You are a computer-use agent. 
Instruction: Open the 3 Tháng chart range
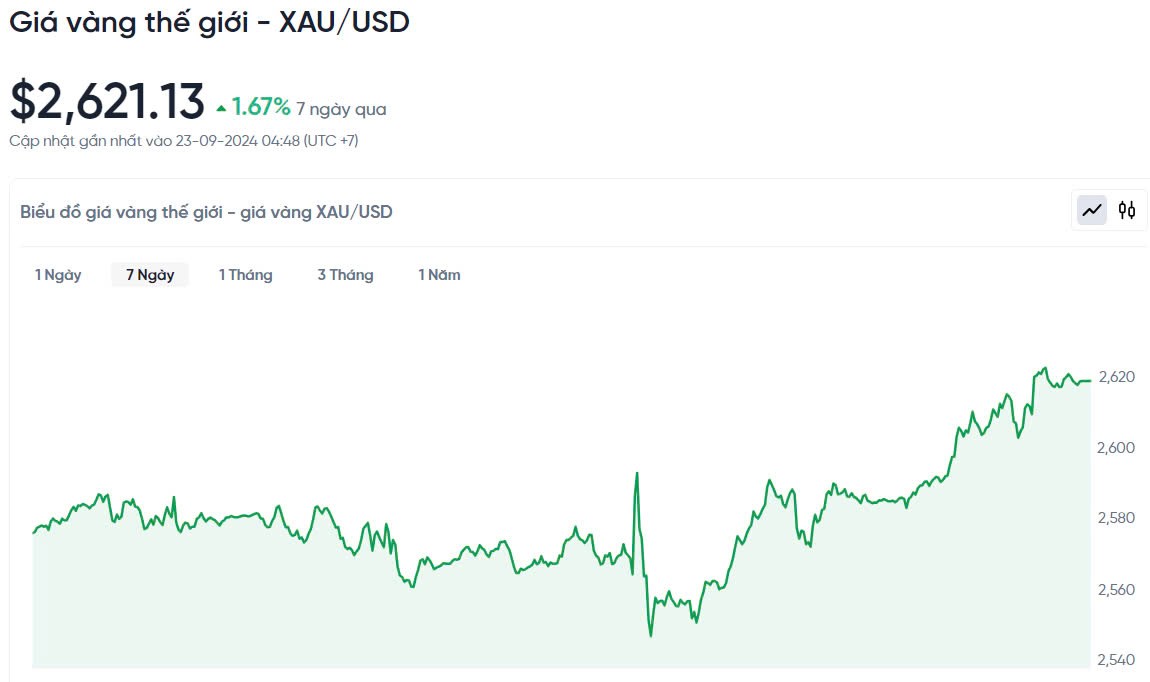pyautogui.click(x=345, y=275)
